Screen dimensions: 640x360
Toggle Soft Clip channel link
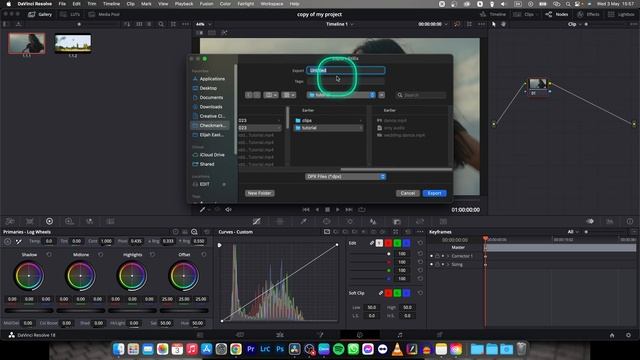(x=380, y=293)
